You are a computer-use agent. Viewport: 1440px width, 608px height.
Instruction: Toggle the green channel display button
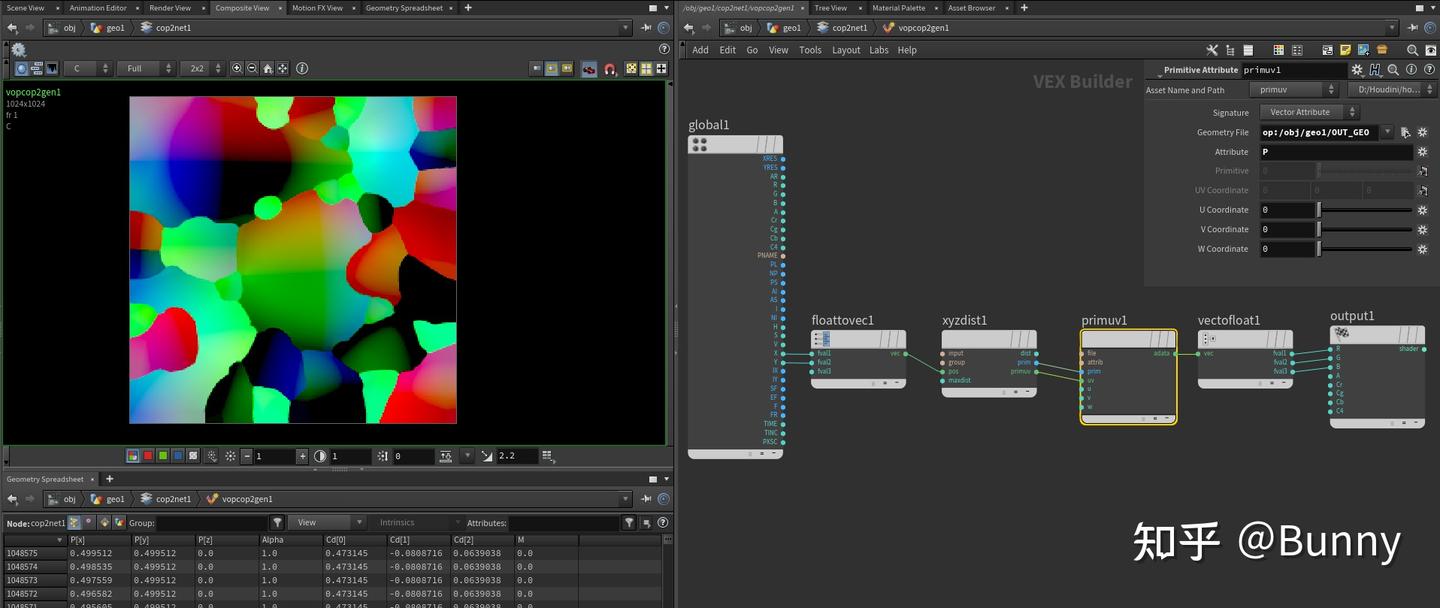163,456
